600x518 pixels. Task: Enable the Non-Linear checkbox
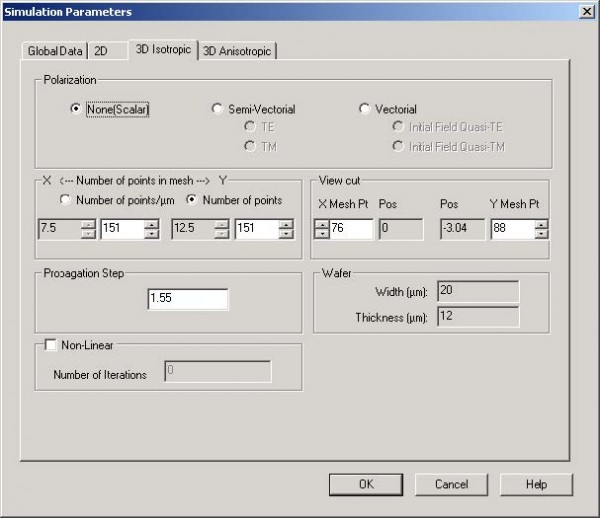(50, 345)
